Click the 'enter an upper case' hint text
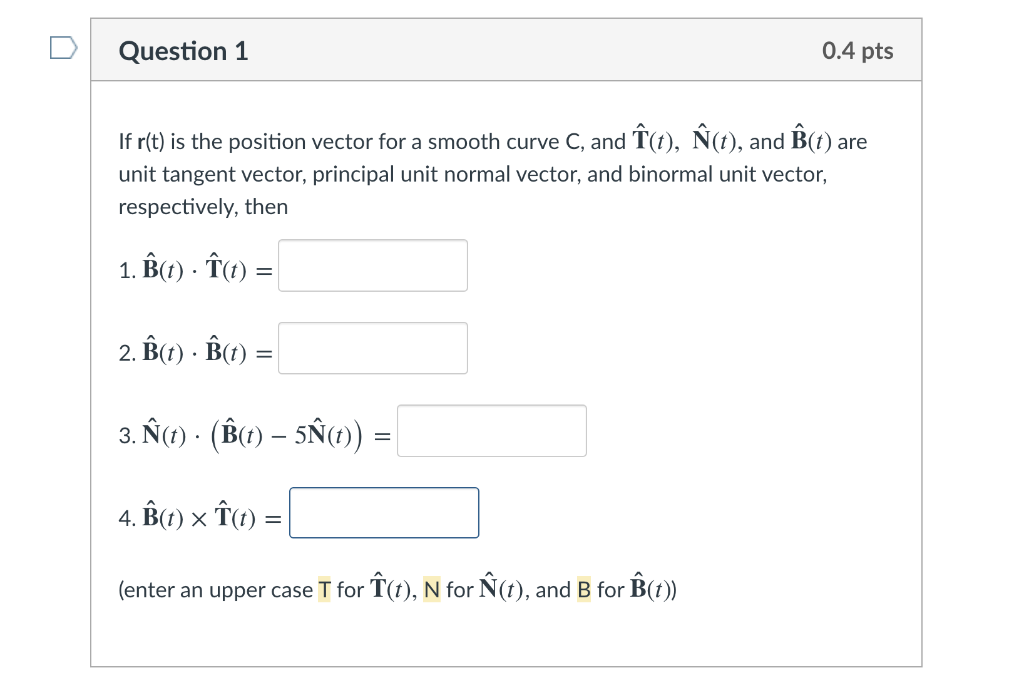 click(215, 590)
